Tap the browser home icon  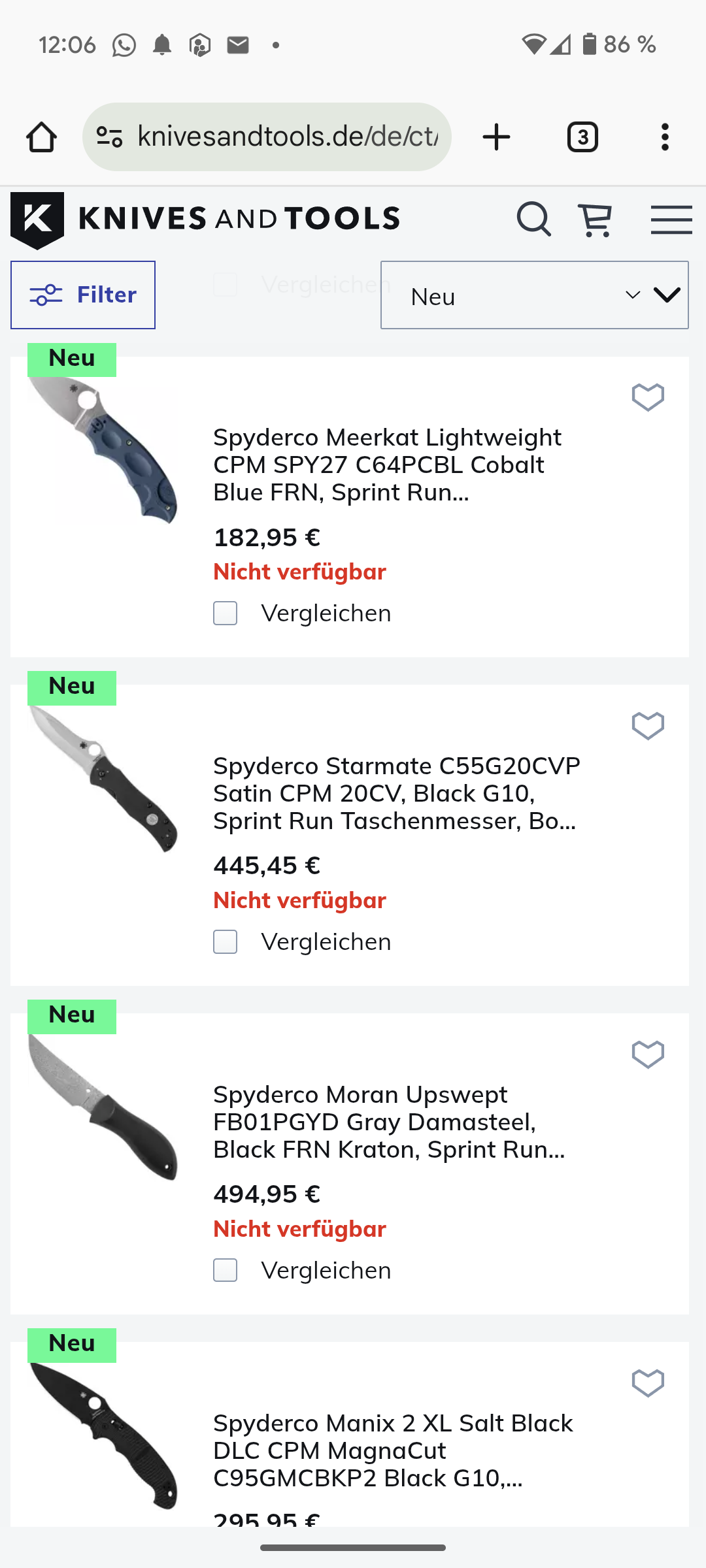[41, 137]
